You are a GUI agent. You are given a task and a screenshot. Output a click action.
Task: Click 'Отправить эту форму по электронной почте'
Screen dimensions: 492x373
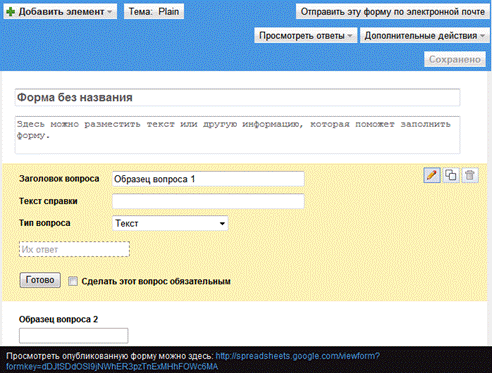(x=393, y=12)
